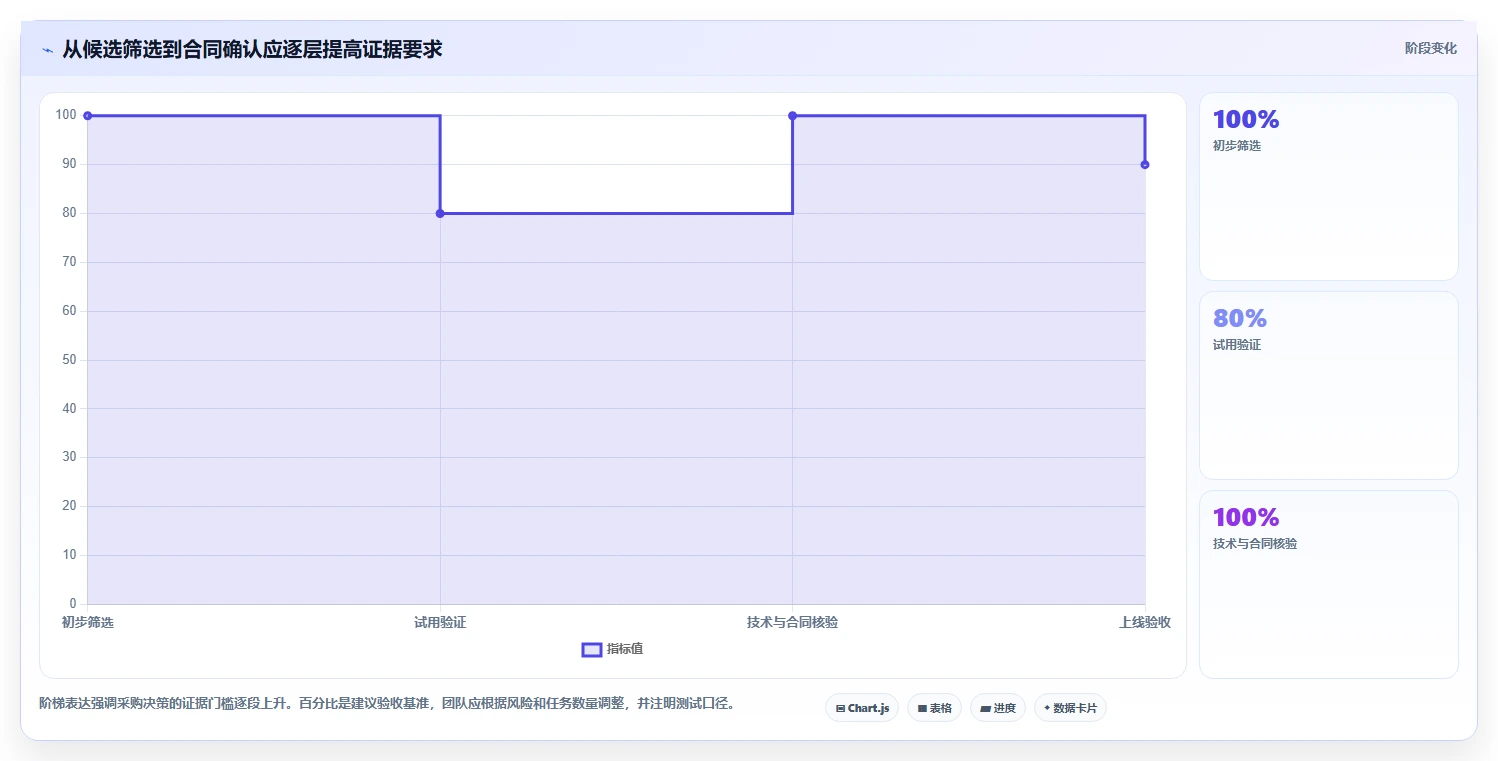Select the 进度 tag chip
Viewport: 1498px width, 761px height.
click(998, 708)
